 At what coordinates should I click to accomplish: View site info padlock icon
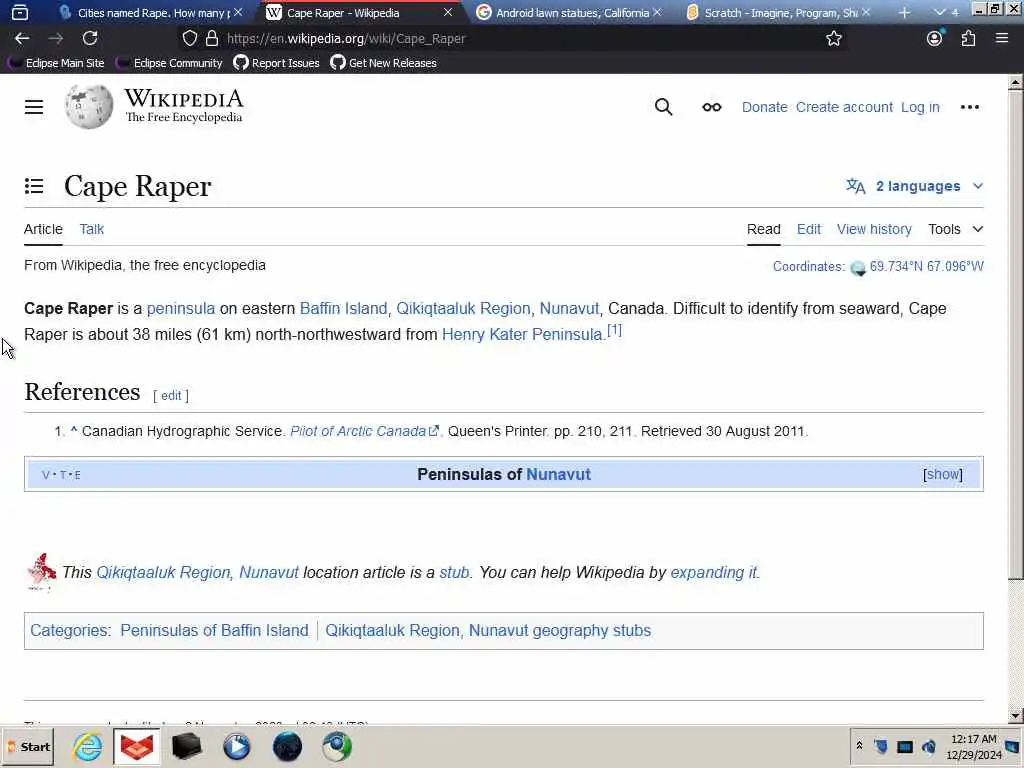tap(212, 39)
